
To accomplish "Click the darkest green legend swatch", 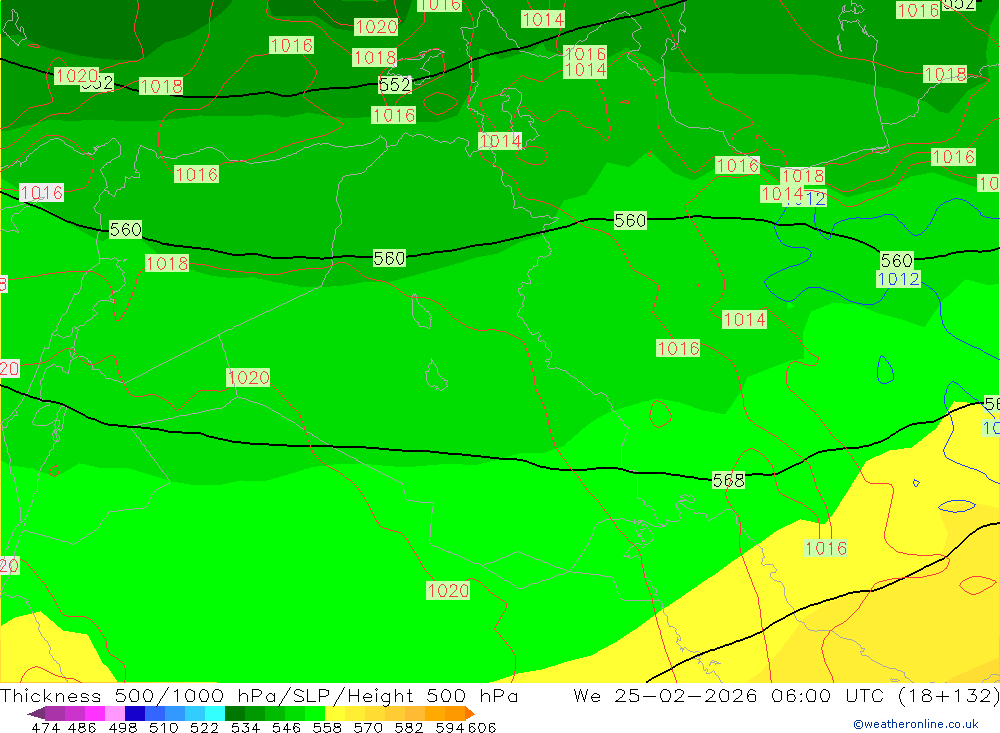I will [x=235, y=713].
